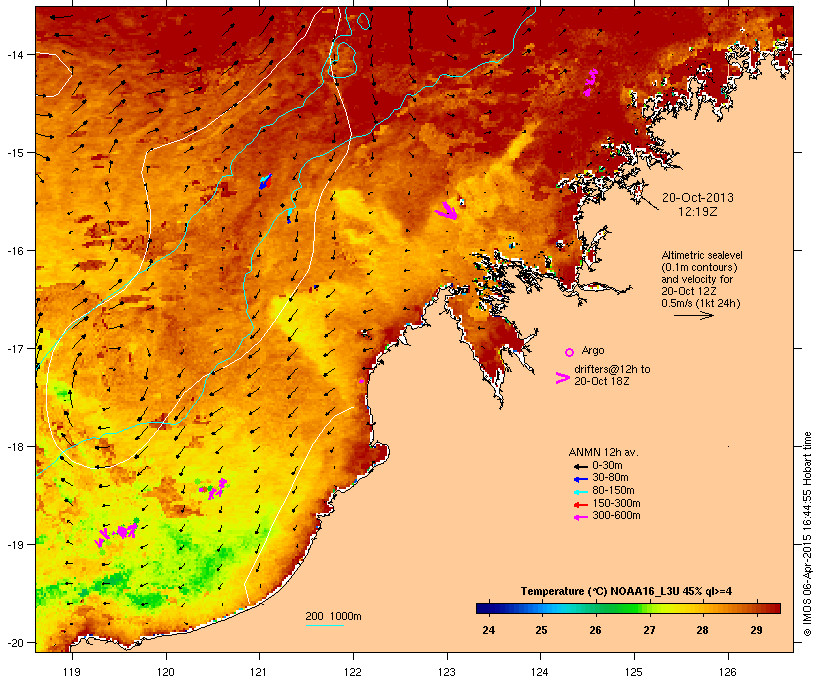820x680 pixels.
Task: Click the colorbar value 26
Action: point(595,630)
